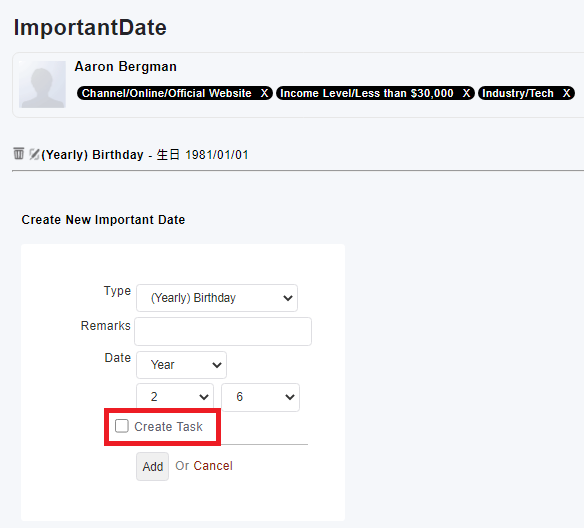Screen dimensions: 584x528
Task: Remove the Channel/Online/Official Website tag
Action: tap(264, 93)
